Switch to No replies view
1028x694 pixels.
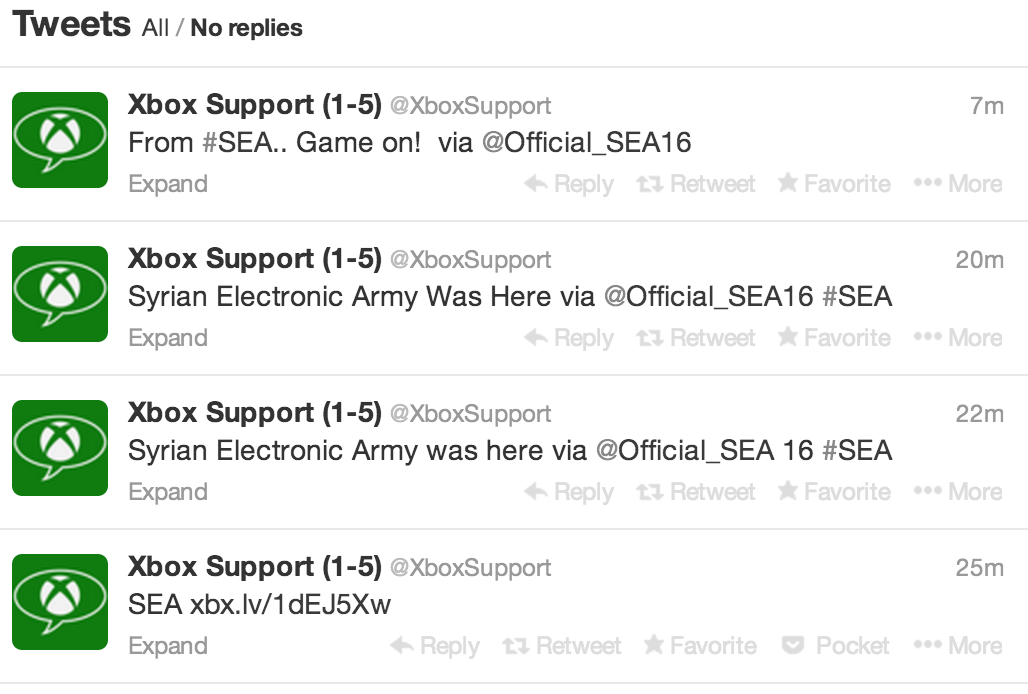246,28
